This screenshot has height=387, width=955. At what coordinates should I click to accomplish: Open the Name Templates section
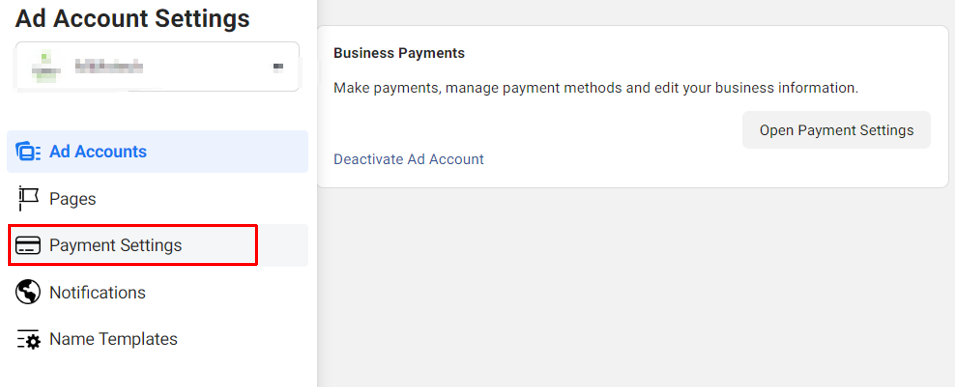157,339
